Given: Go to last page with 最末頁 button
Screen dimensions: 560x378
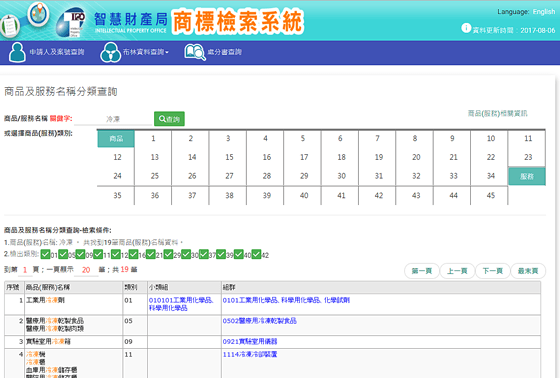Looking at the screenshot, I should (x=528, y=271).
